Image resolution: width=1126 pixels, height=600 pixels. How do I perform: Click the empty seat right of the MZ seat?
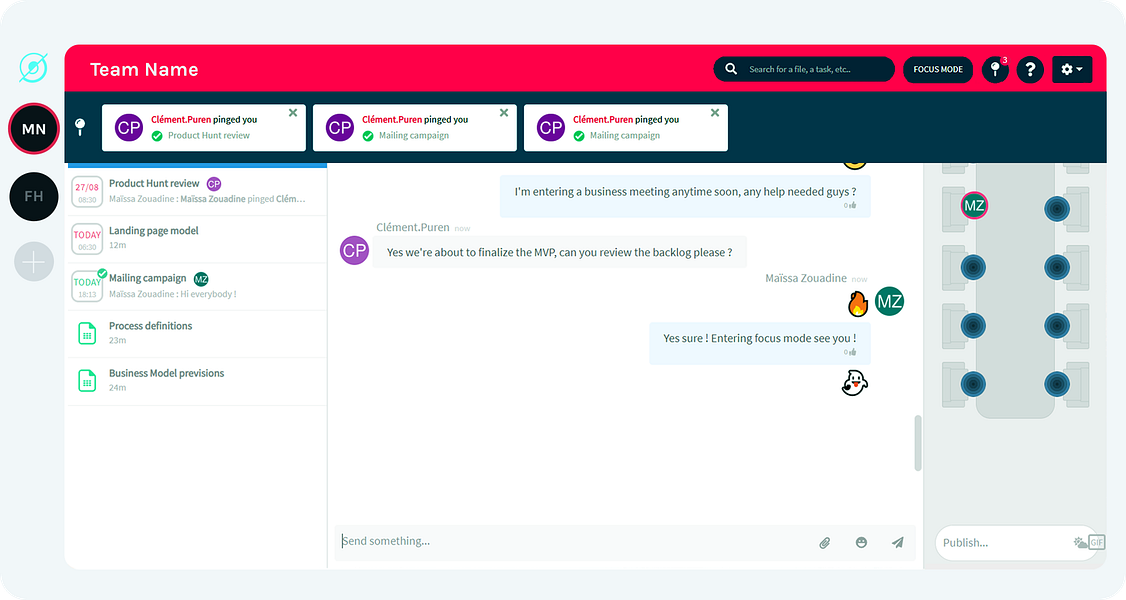click(1057, 209)
